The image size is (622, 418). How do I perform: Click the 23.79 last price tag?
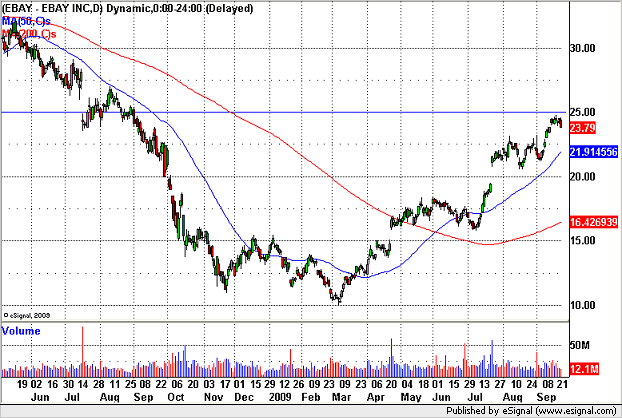[582, 128]
